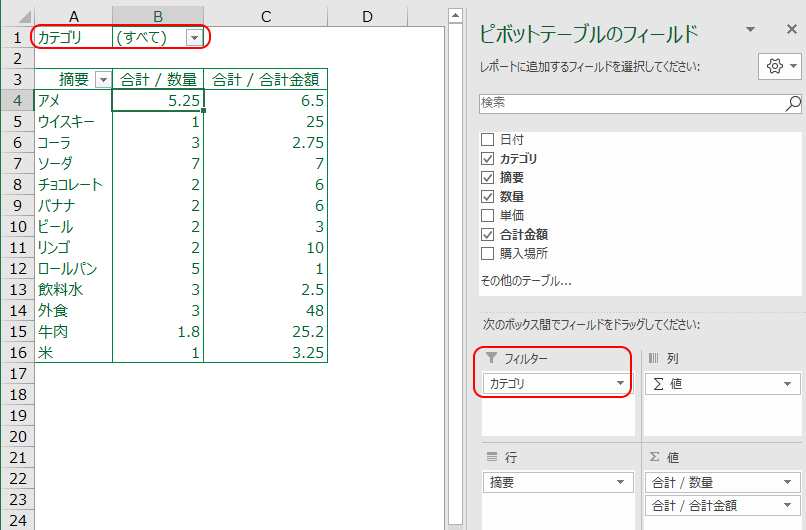
Task: Select the cell showing 1.8
Action: (158, 332)
